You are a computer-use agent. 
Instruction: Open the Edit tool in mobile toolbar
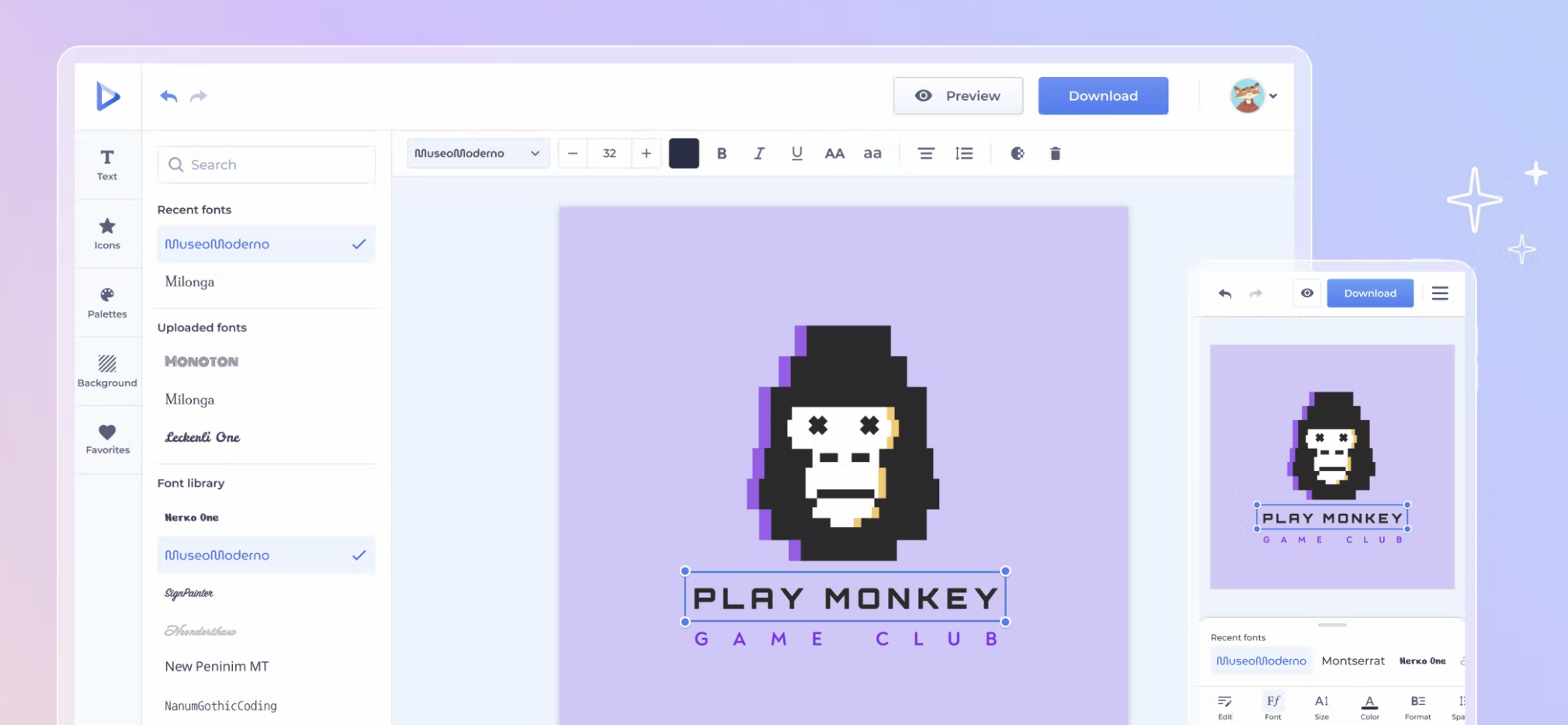(1225, 706)
